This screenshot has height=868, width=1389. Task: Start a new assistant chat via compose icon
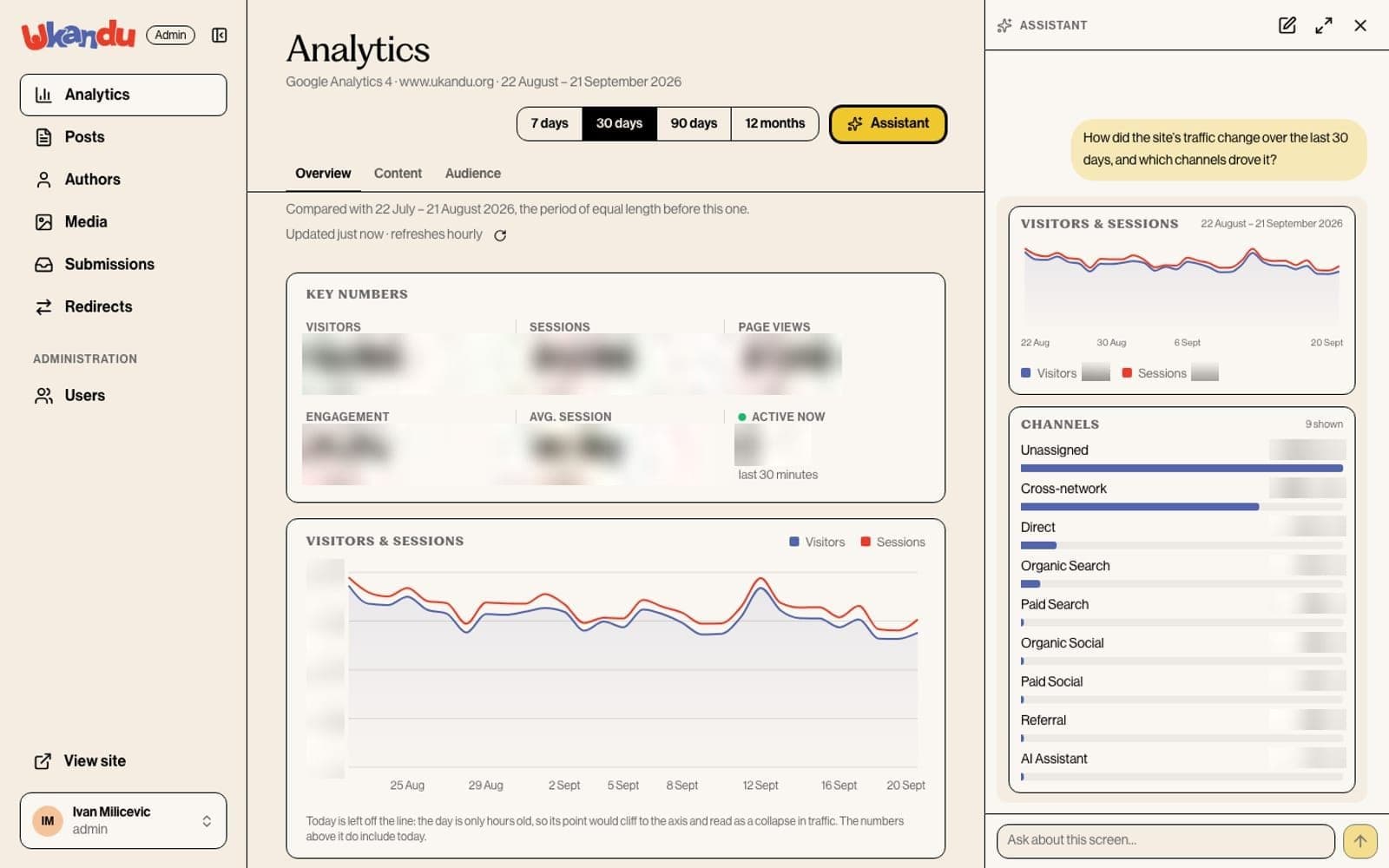pyautogui.click(x=1287, y=25)
